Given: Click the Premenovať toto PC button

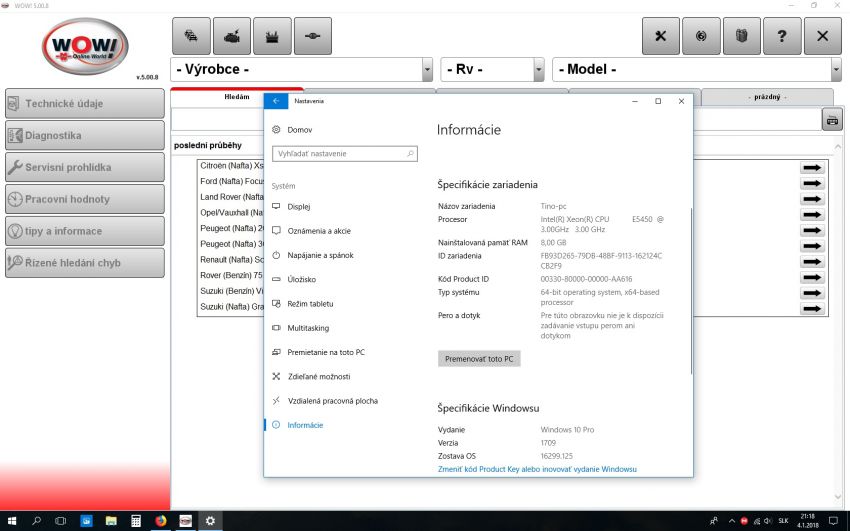Looking at the screenshot, I should (x=479, y=358).
